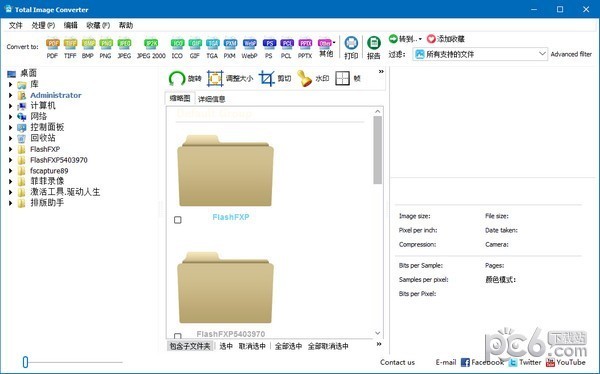This screenshot has height=374, width=600.
Task: Tick the FlashFXP folder checkbox
Action: [x=178, y=220]
